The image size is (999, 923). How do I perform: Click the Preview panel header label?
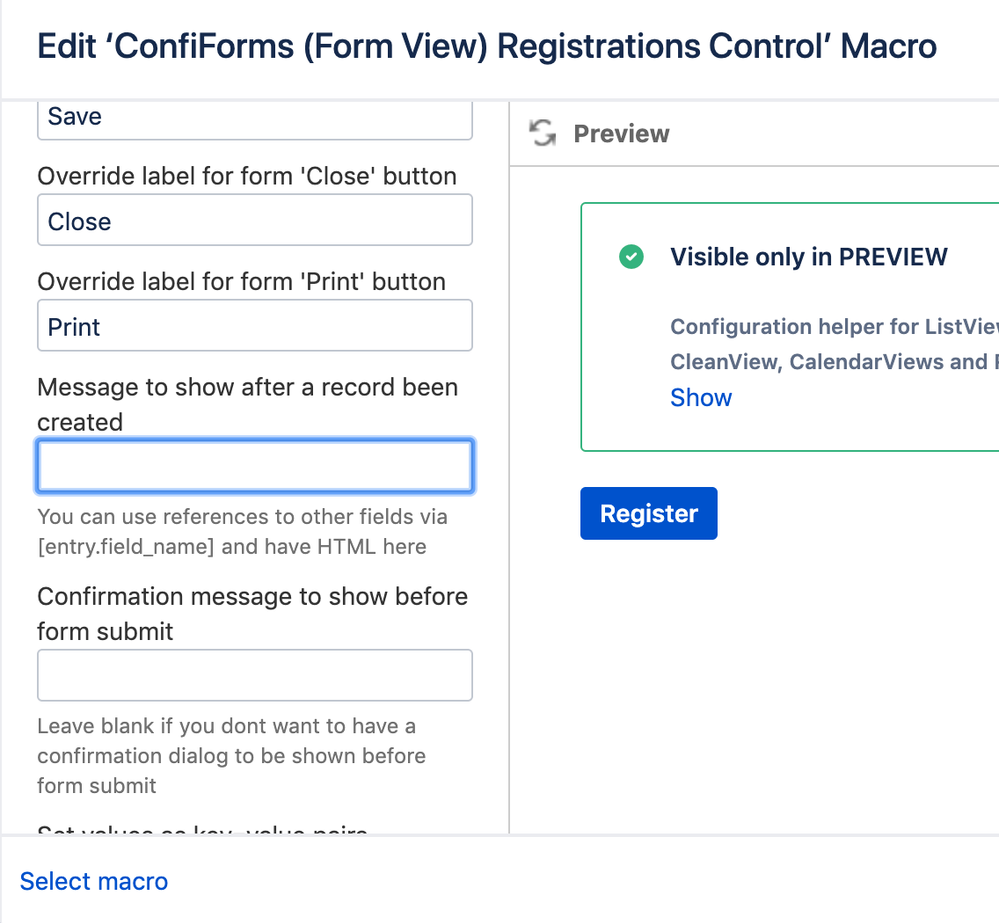click(620, 134)
